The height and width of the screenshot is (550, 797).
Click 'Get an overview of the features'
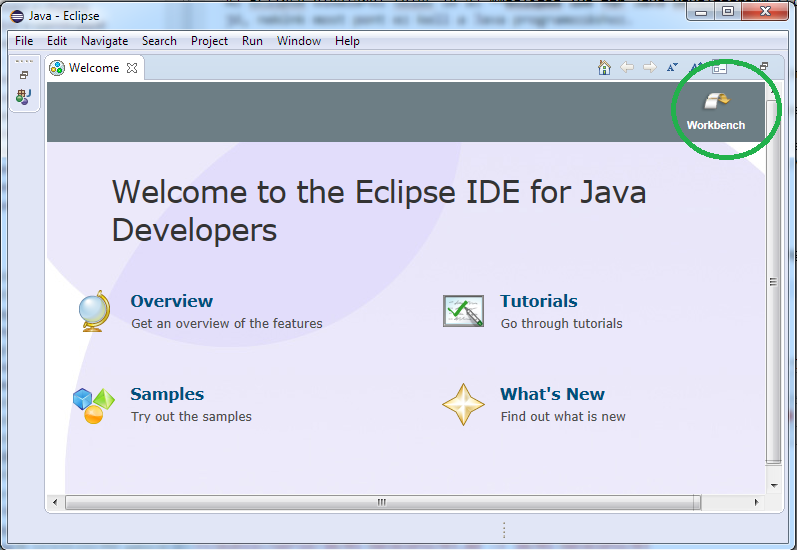pos(227,323)
